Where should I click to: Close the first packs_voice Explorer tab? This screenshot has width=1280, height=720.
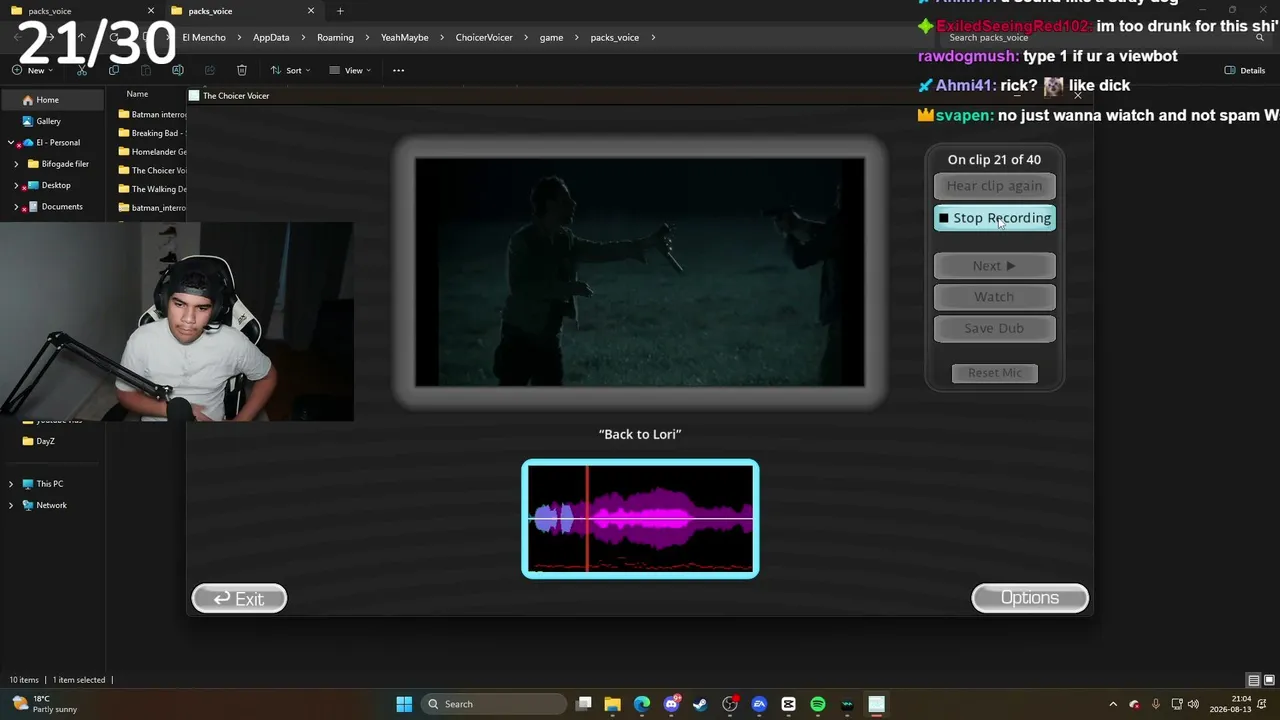click(x=151, y=11)
